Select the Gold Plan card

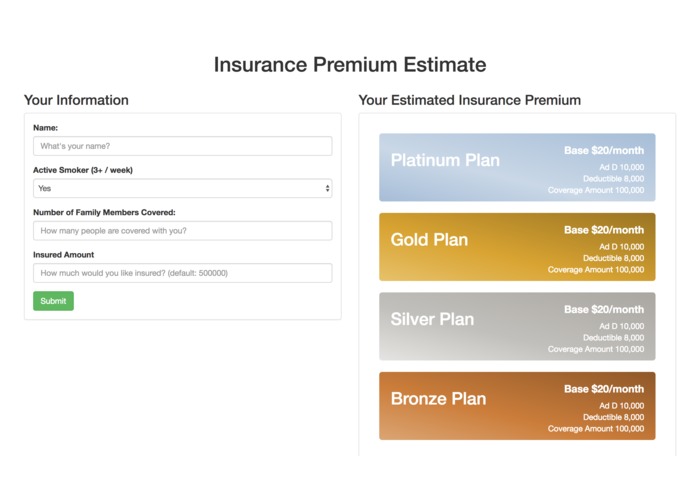click(x=517, y=247)
